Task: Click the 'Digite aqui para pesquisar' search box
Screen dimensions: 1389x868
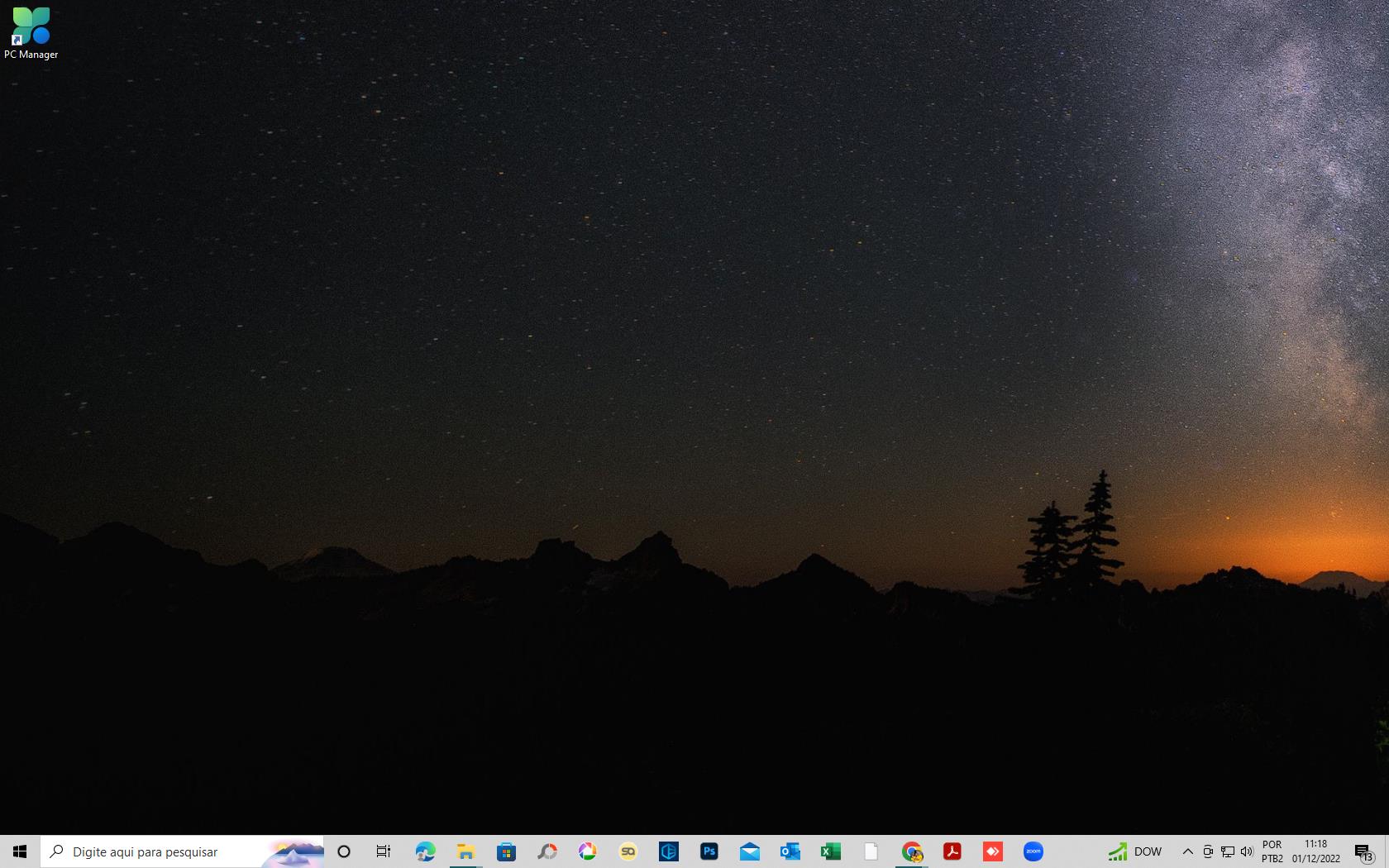Action: tap(157, 851)
